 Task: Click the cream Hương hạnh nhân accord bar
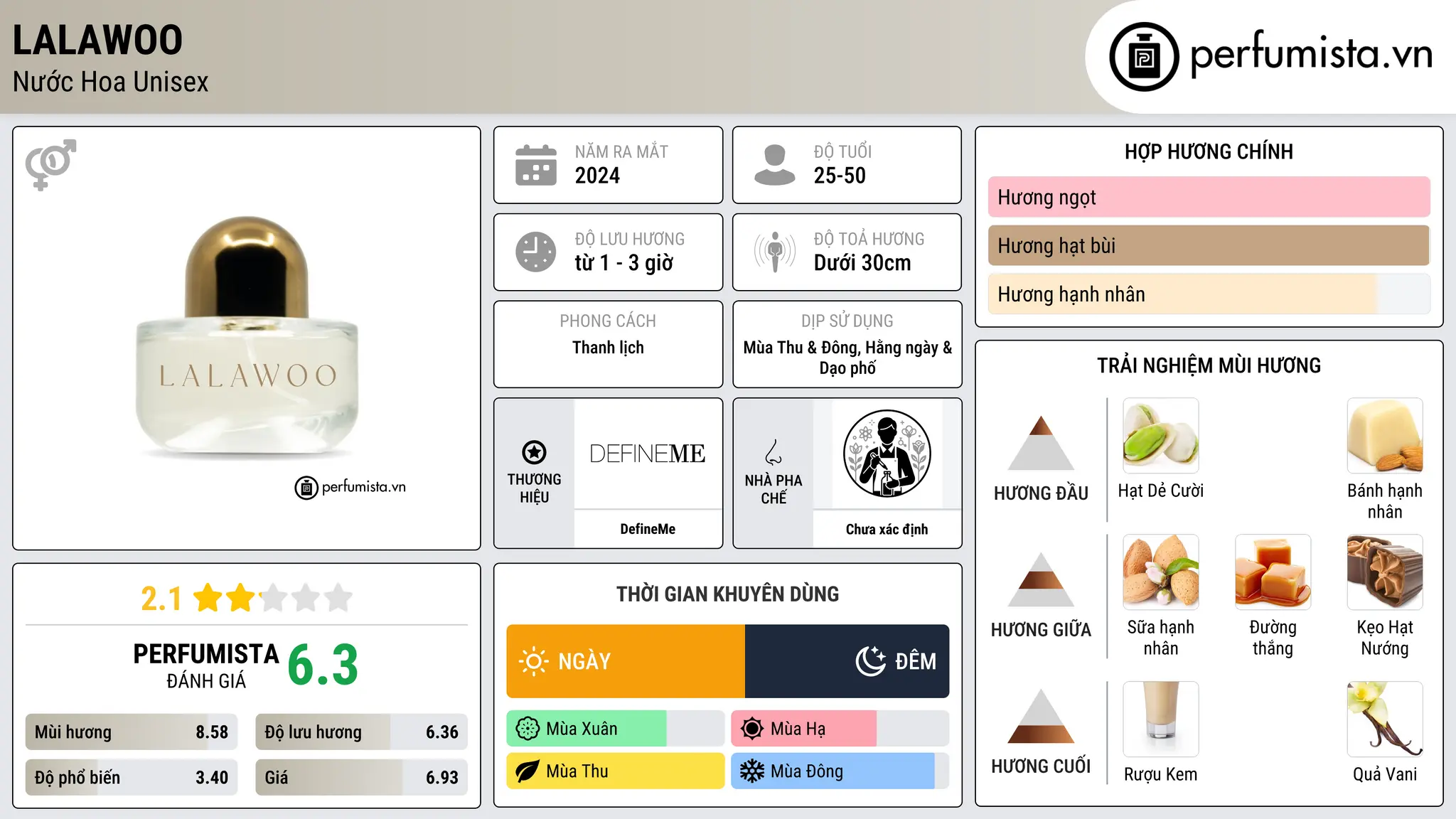pos(1209,294)
